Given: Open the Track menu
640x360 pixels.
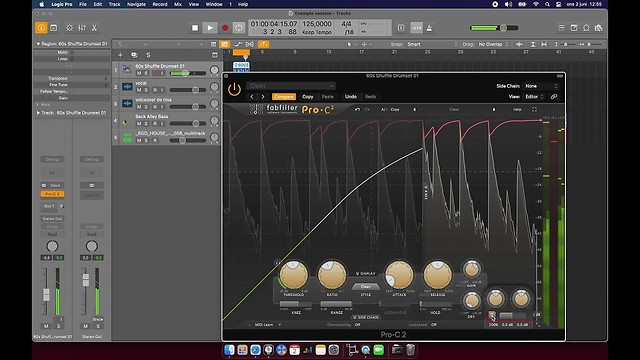Looking at the screenshot, I should tap(114, 4).
